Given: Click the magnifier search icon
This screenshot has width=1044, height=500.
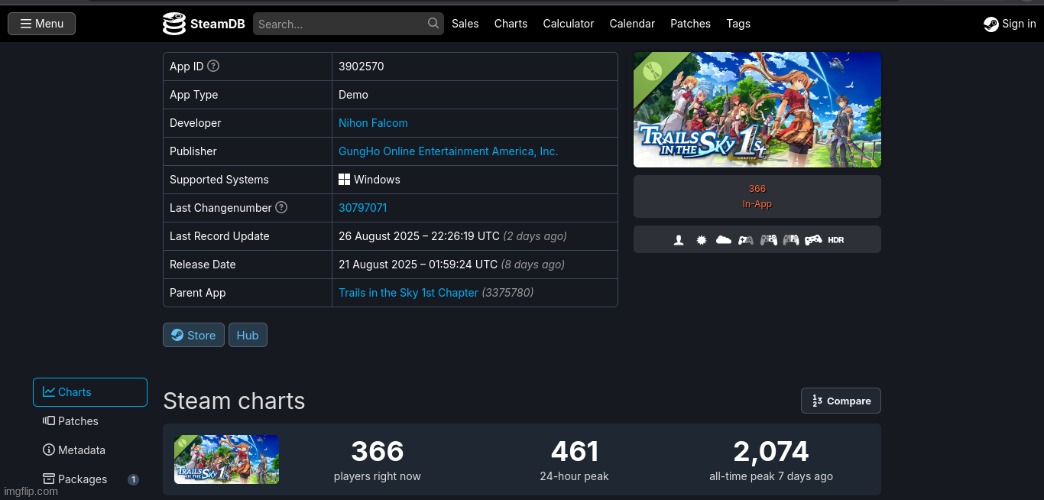Looking at the screenshot, I should click(x=433, y=23).
